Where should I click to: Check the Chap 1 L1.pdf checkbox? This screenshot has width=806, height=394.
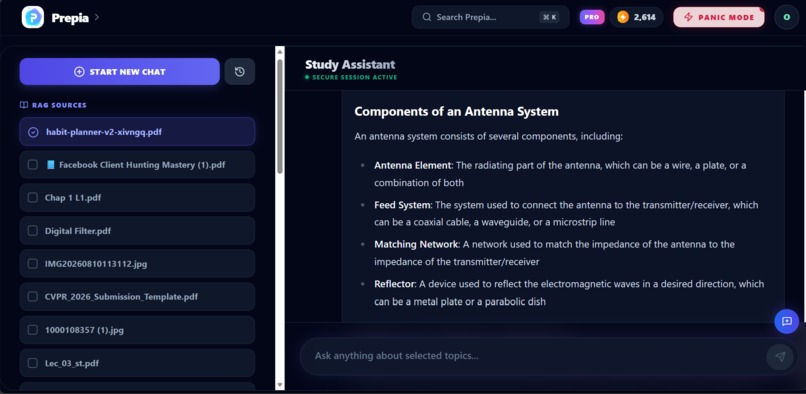pyautogui.click(x=33, y=198)
